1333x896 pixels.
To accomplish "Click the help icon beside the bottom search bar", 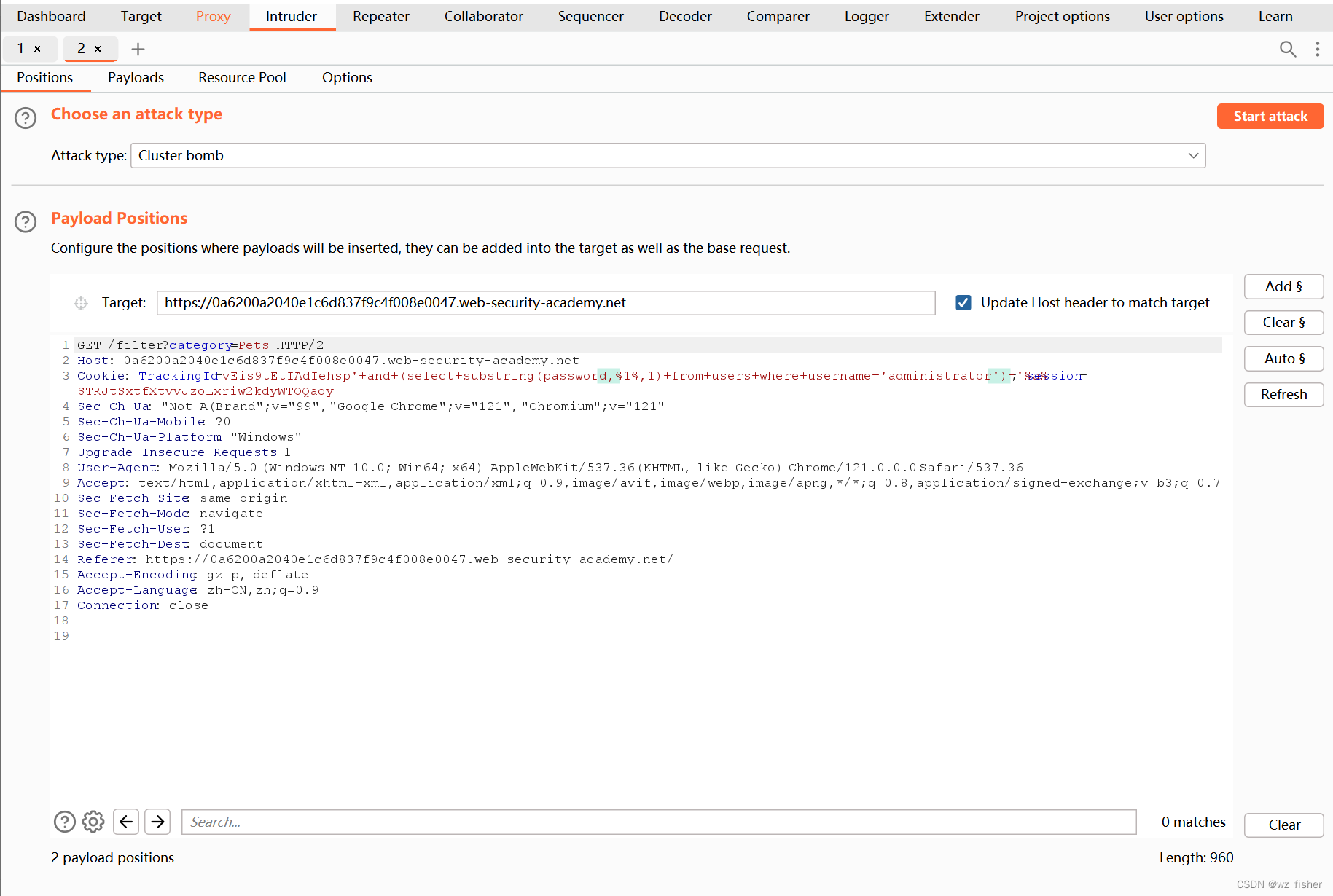I will click(64, 822).
